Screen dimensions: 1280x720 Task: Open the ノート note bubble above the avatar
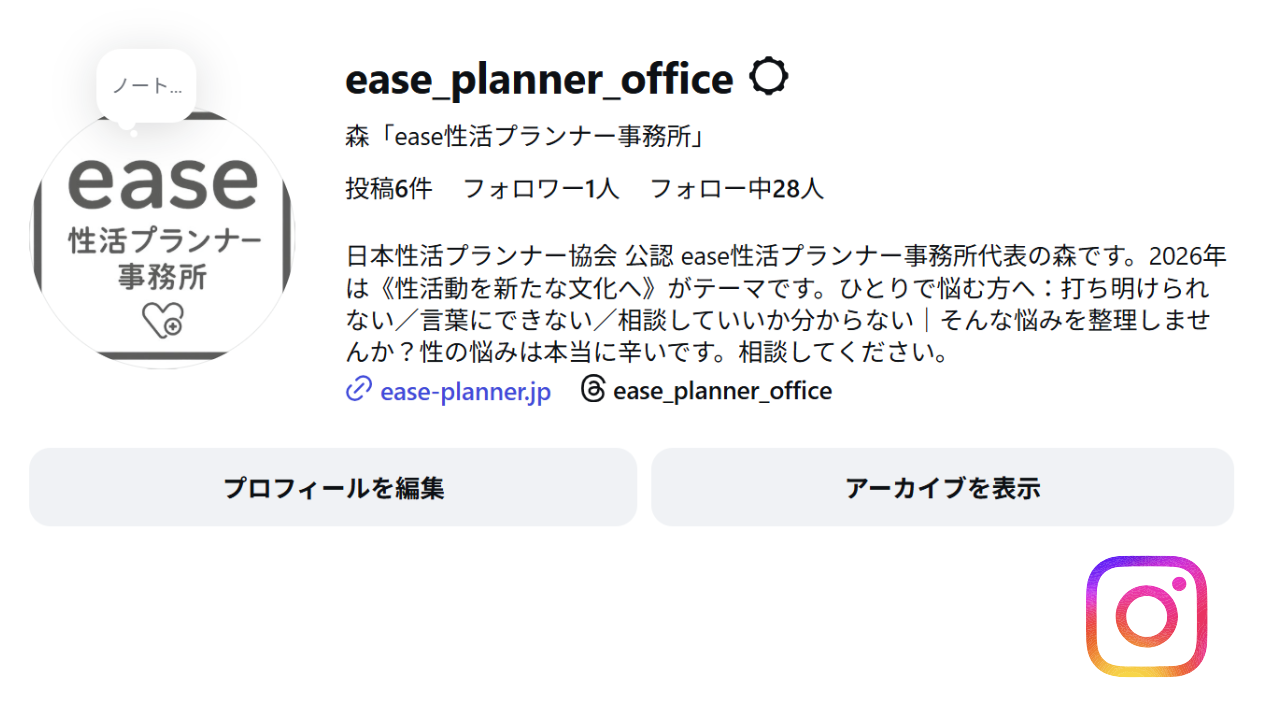[x=146, y=85]
